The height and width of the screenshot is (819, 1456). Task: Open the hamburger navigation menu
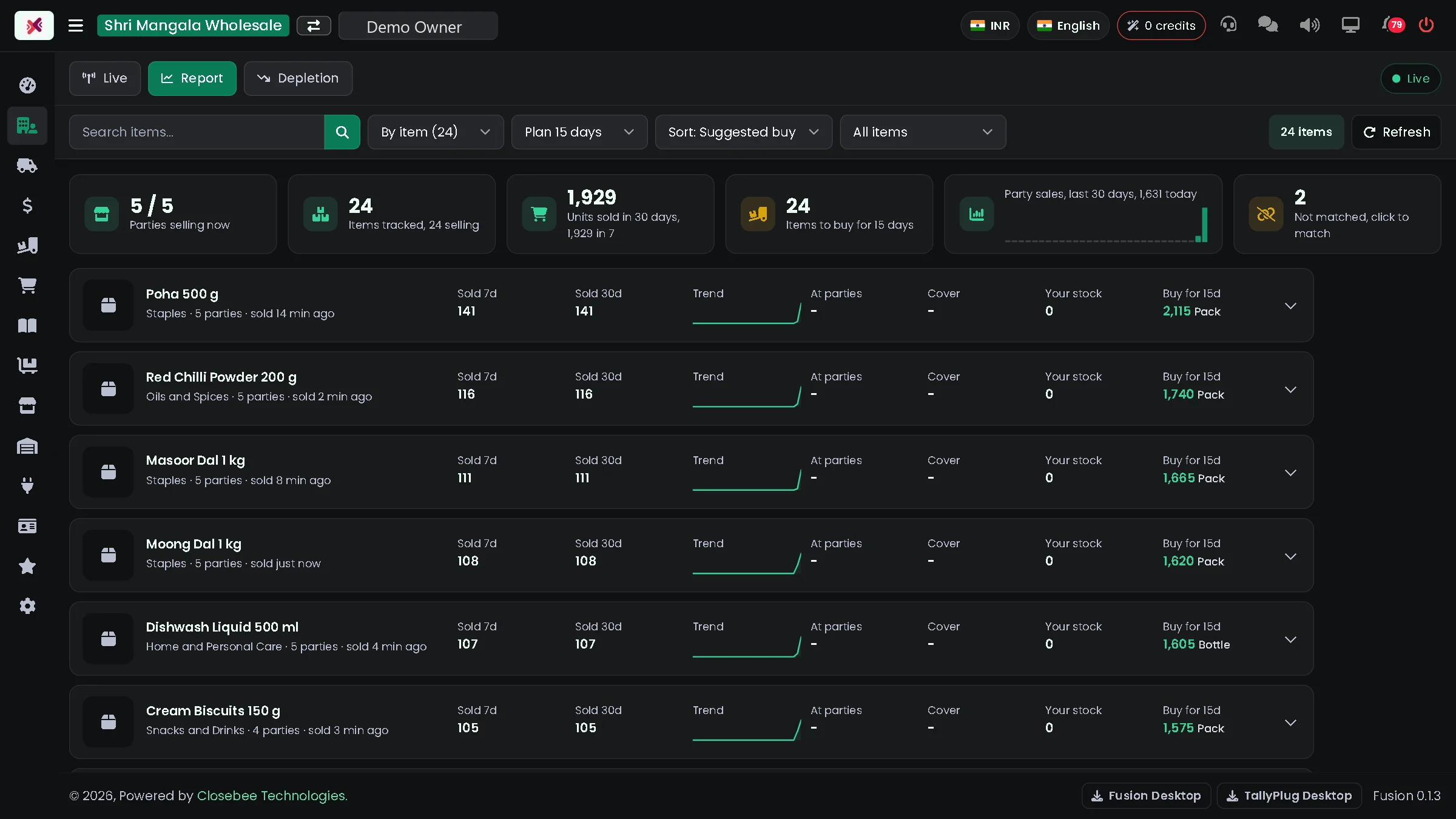pos(76,25)
